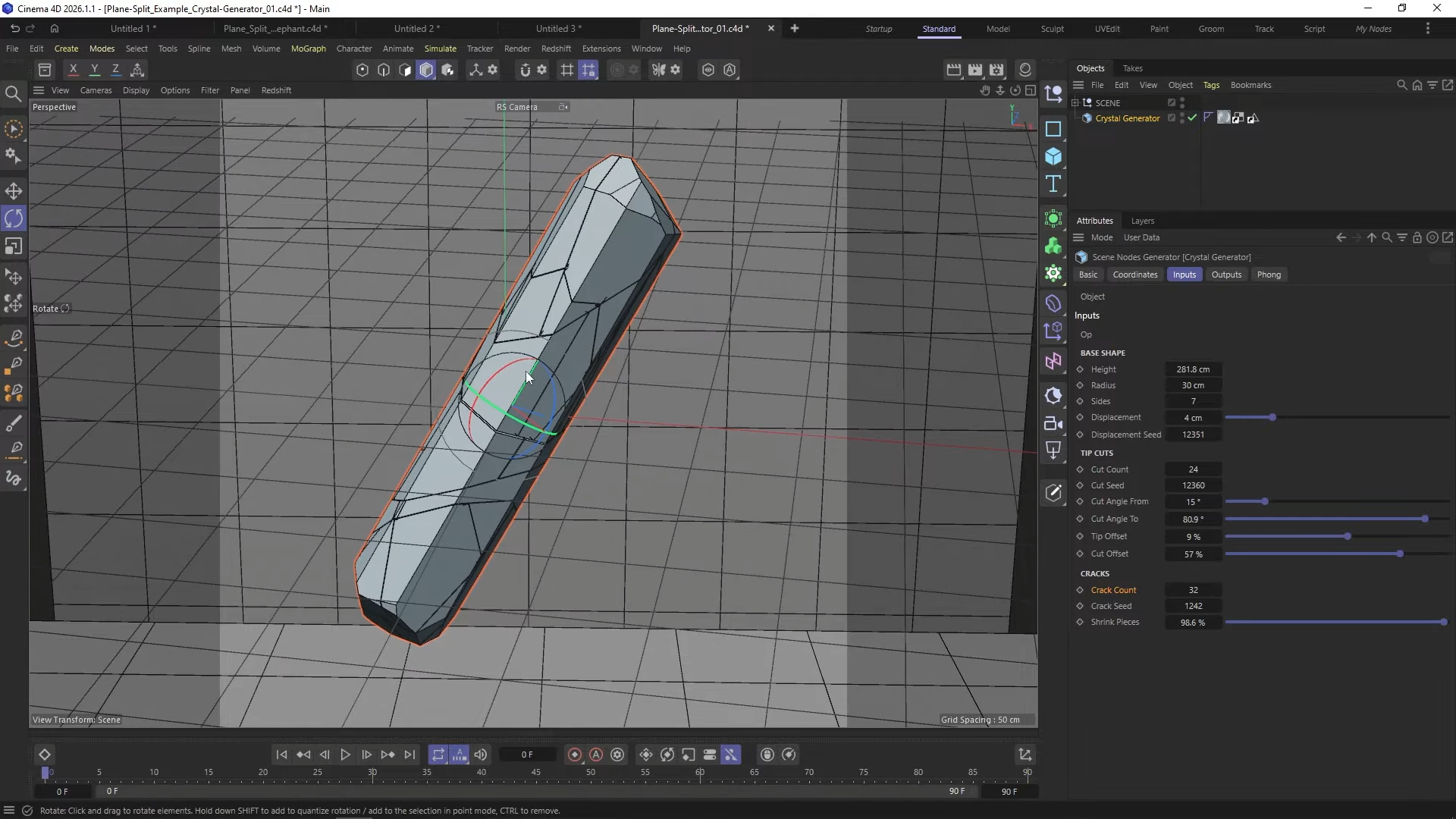Toggle the Y axis lock

(x=95, y=70)
